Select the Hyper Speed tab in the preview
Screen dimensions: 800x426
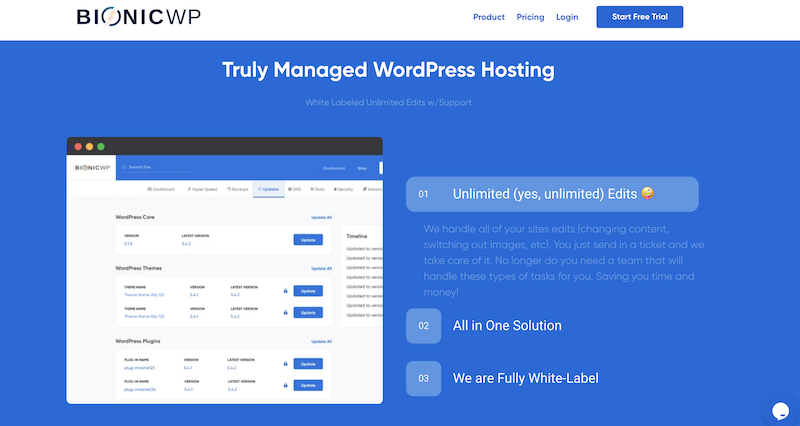coord(202,189)
